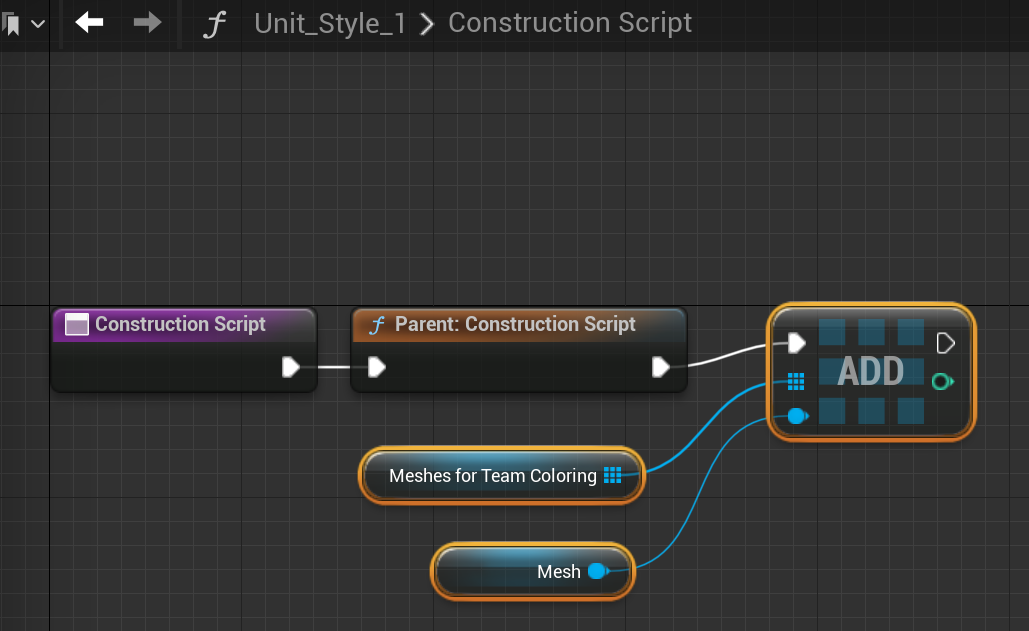Click the purple Construction Script node icon

coord(77,324)
